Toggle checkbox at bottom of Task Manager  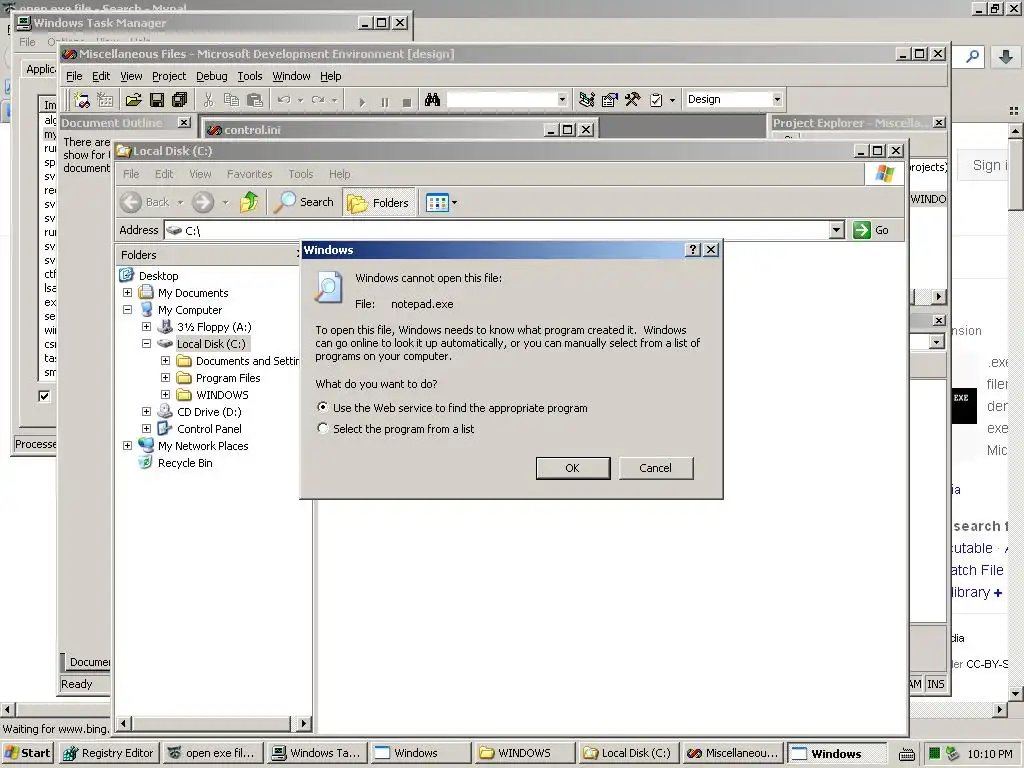tap(44, 396)
